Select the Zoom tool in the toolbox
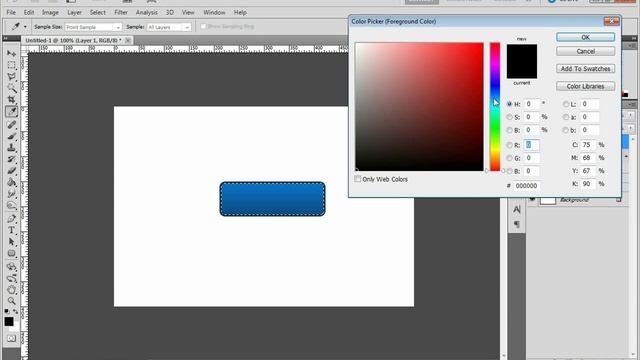The height and width of the screenshot is (360, 640). tap(11, 301)
